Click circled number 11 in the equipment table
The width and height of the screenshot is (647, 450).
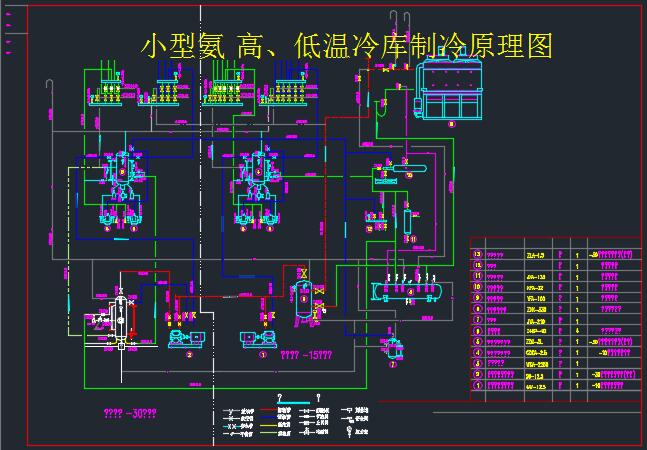click(478, 276)
